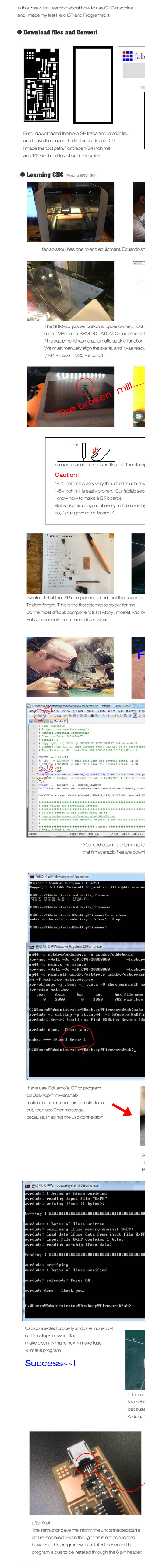This screenshot has height=1568, width=145.
Task: Click the '(Roland SRM-20)' label text
Action: click(80, 175)
